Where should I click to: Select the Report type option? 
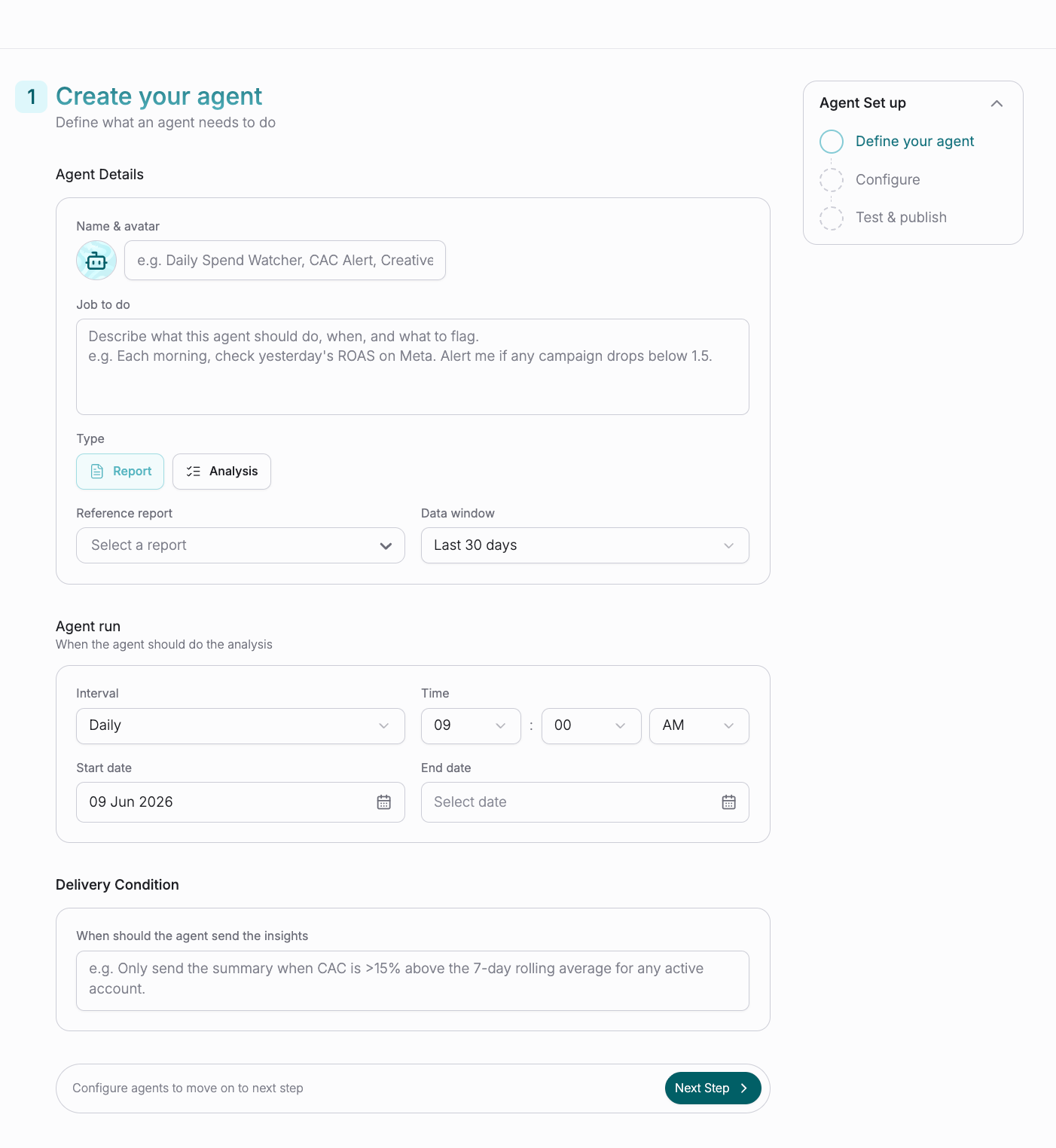(120, 472)
